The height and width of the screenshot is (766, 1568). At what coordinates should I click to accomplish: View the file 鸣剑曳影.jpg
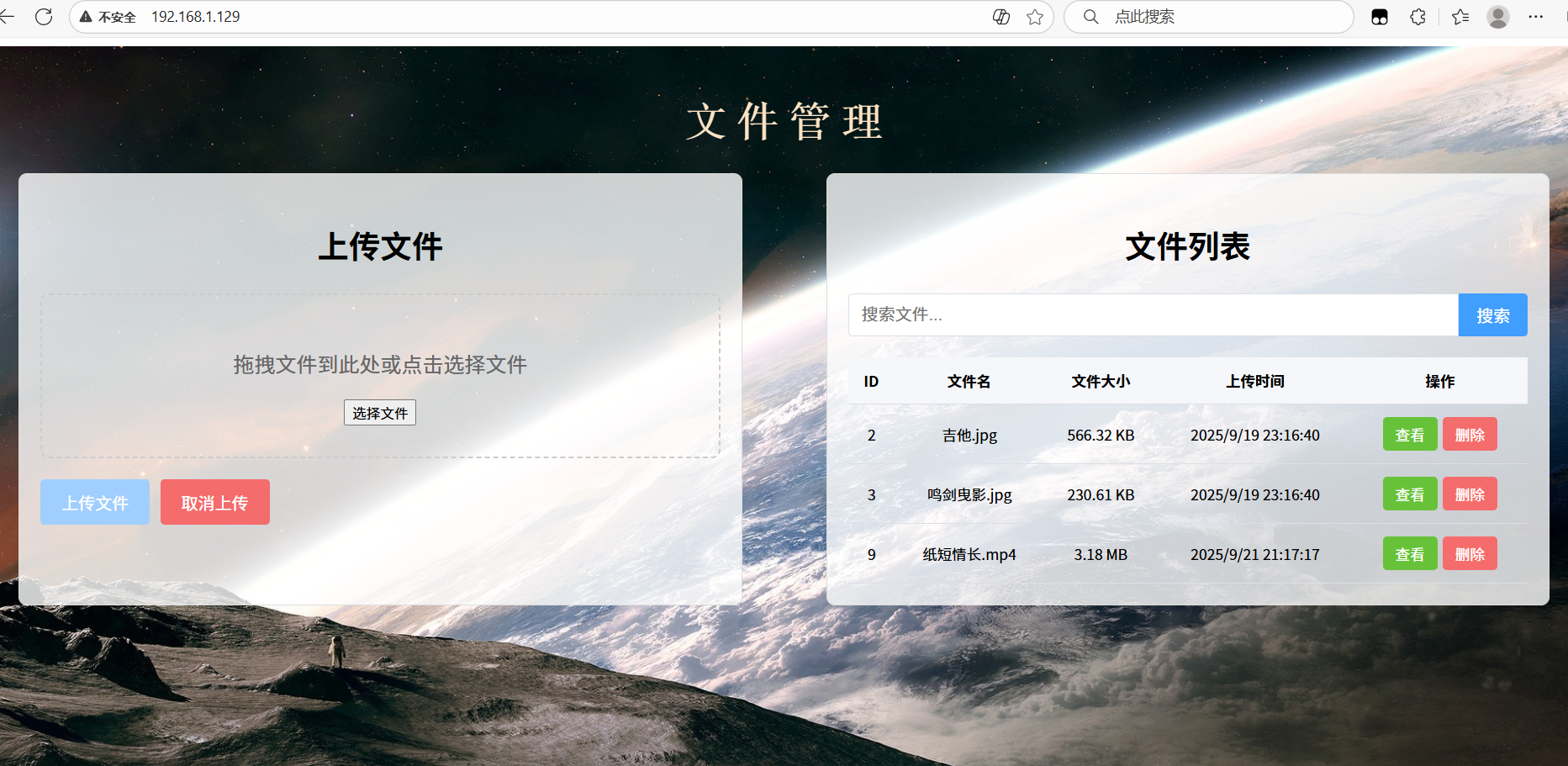[x=1410, y=494]
